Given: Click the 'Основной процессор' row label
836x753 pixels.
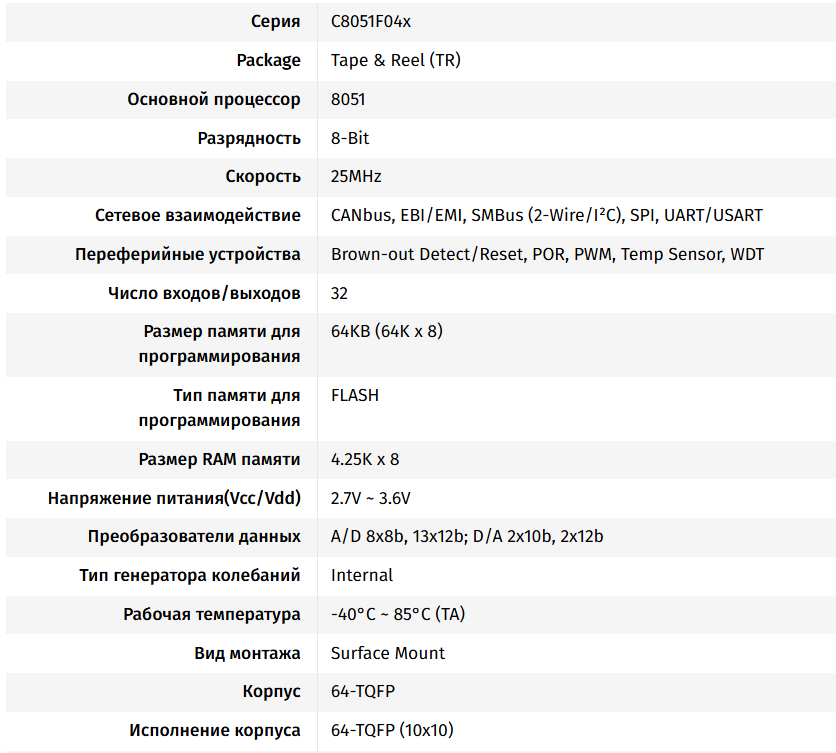Looking at the screenshot, I should click(214, 99).
